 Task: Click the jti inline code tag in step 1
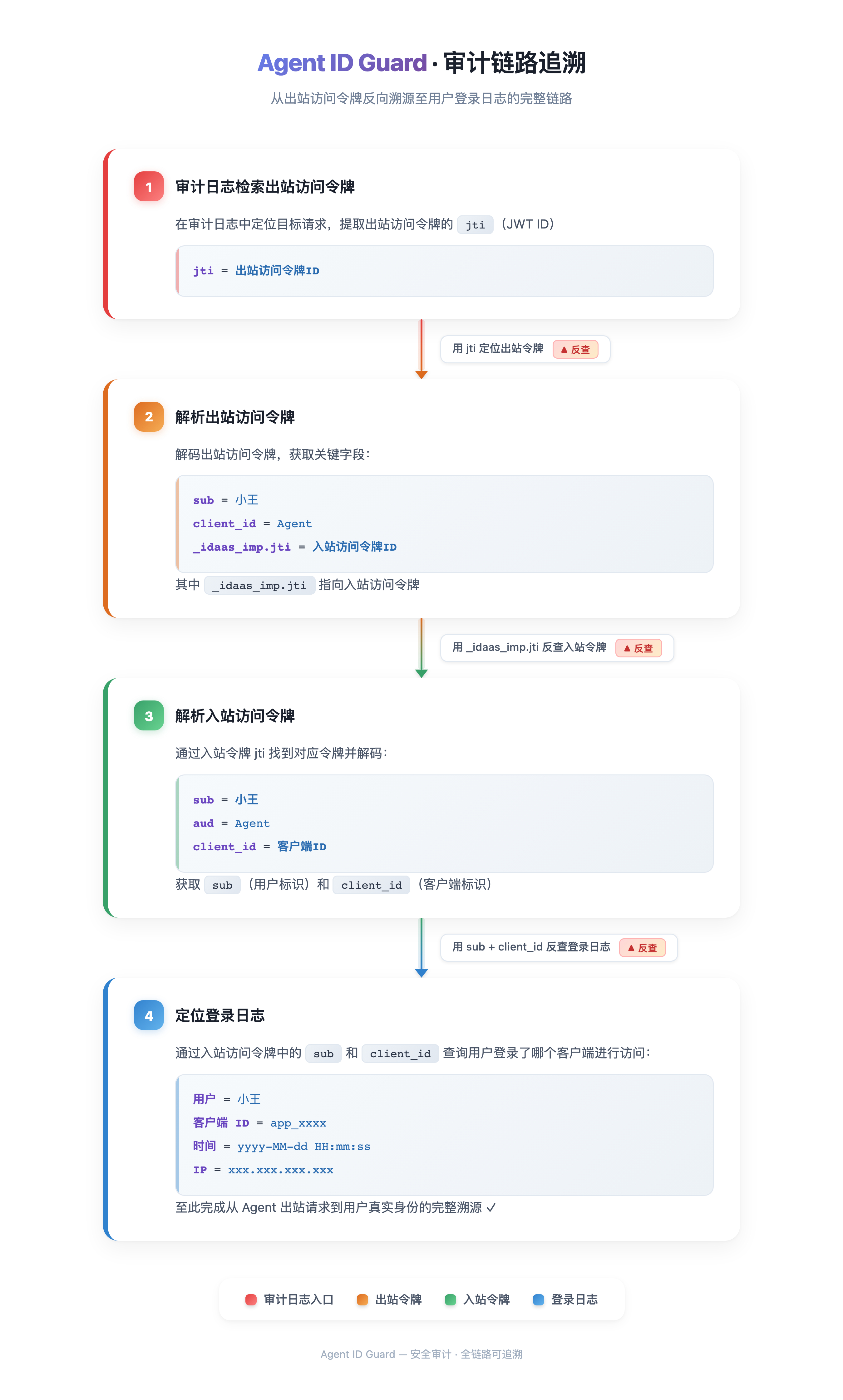pyautogui.click(x=476, y=225)
